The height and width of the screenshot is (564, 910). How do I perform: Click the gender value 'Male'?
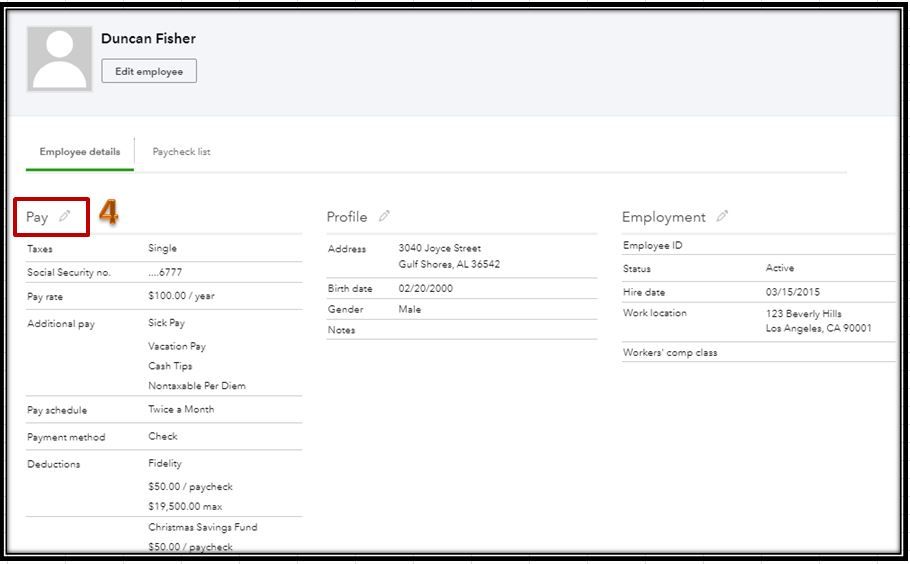coord(410,309)
